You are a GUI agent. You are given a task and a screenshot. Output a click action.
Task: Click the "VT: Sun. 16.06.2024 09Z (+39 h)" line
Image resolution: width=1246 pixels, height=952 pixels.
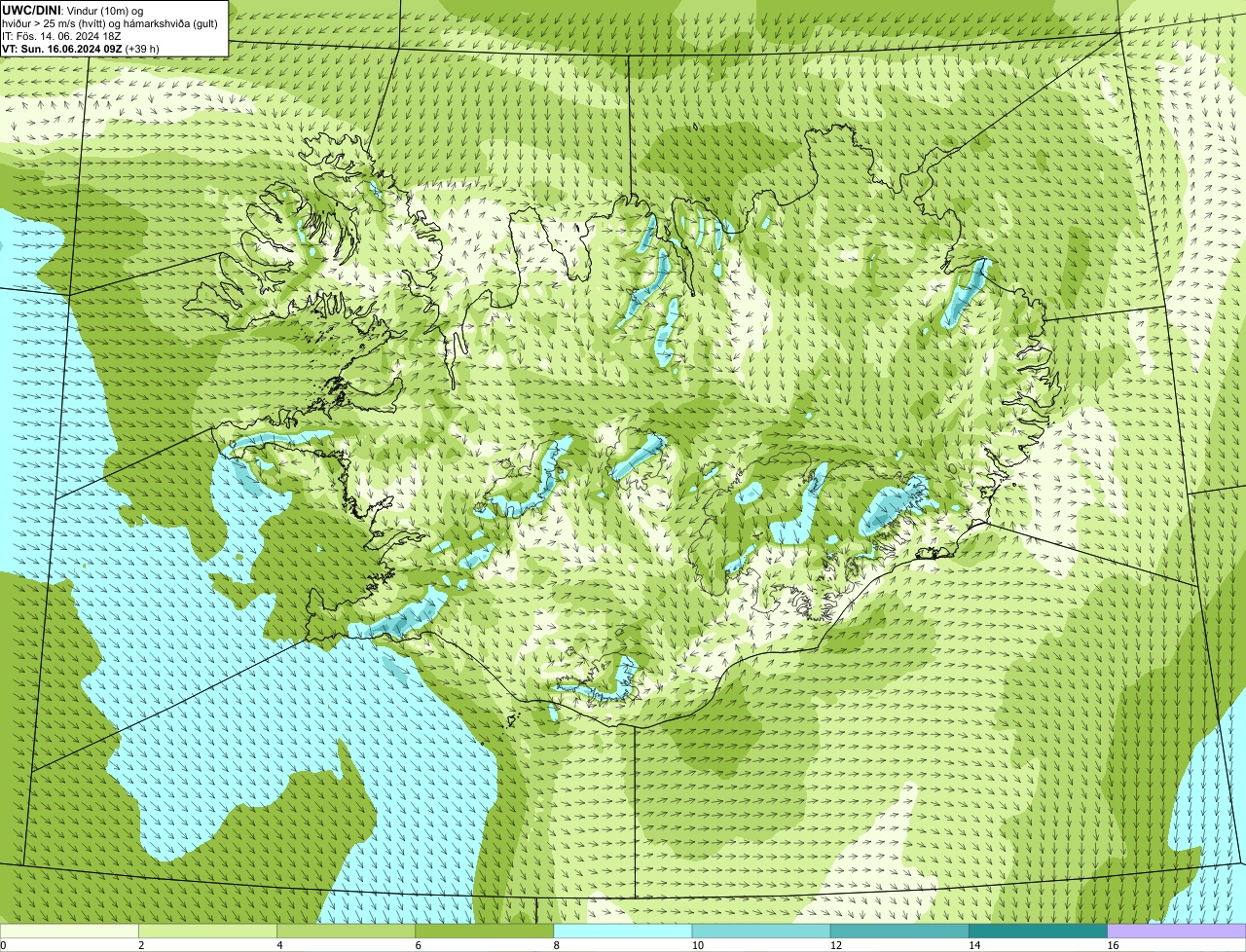[x=81, y=48]
